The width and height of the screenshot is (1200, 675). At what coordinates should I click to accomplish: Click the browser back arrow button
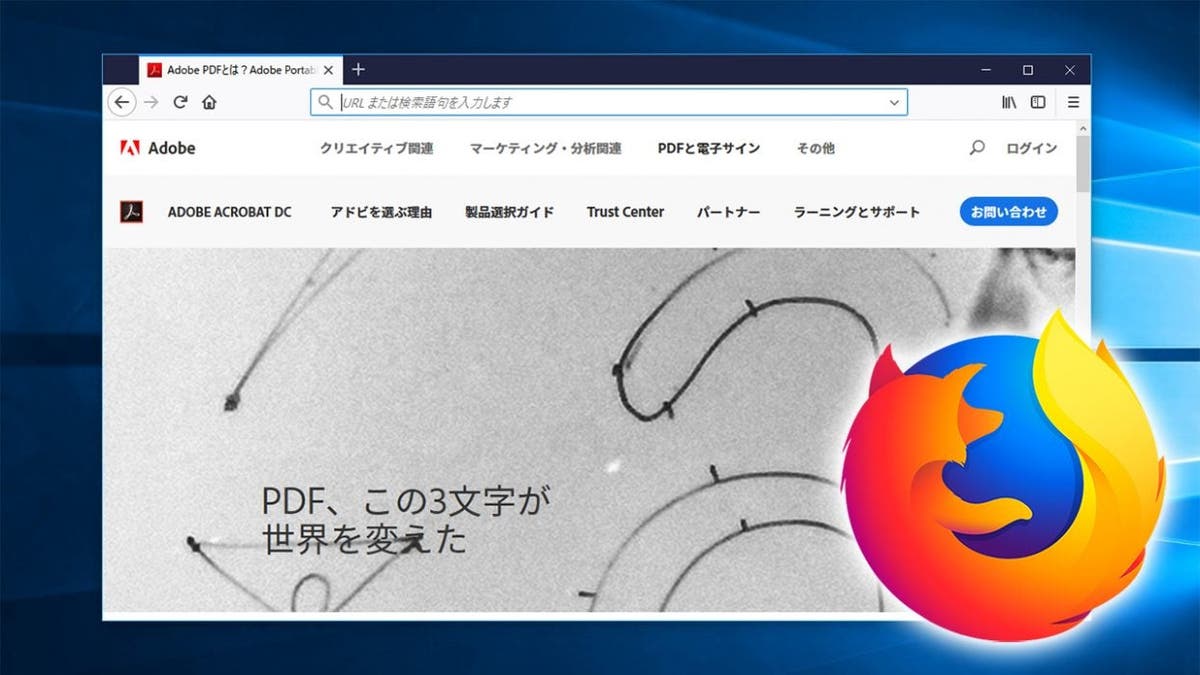pyautogui.click(x=121, y=102)
